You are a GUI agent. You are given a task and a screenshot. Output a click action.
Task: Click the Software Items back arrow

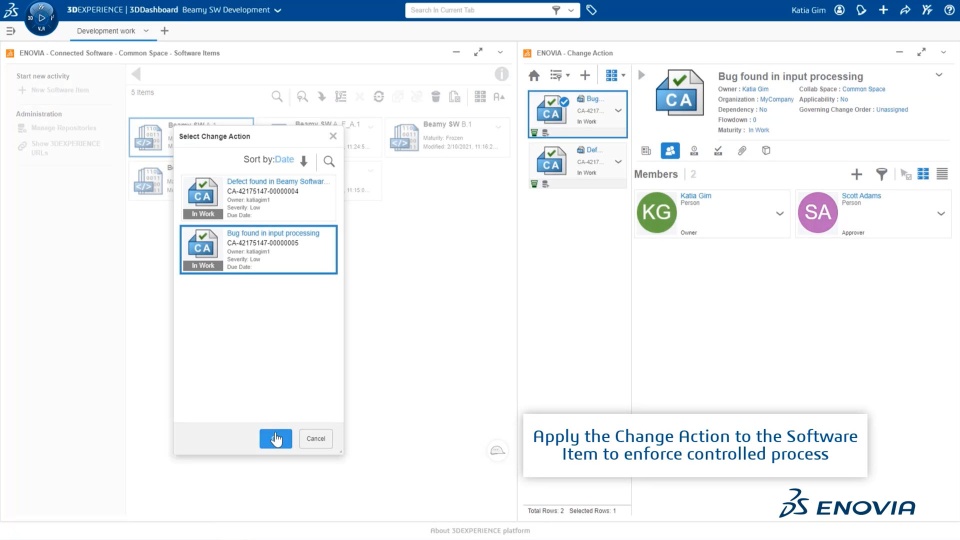136,74
